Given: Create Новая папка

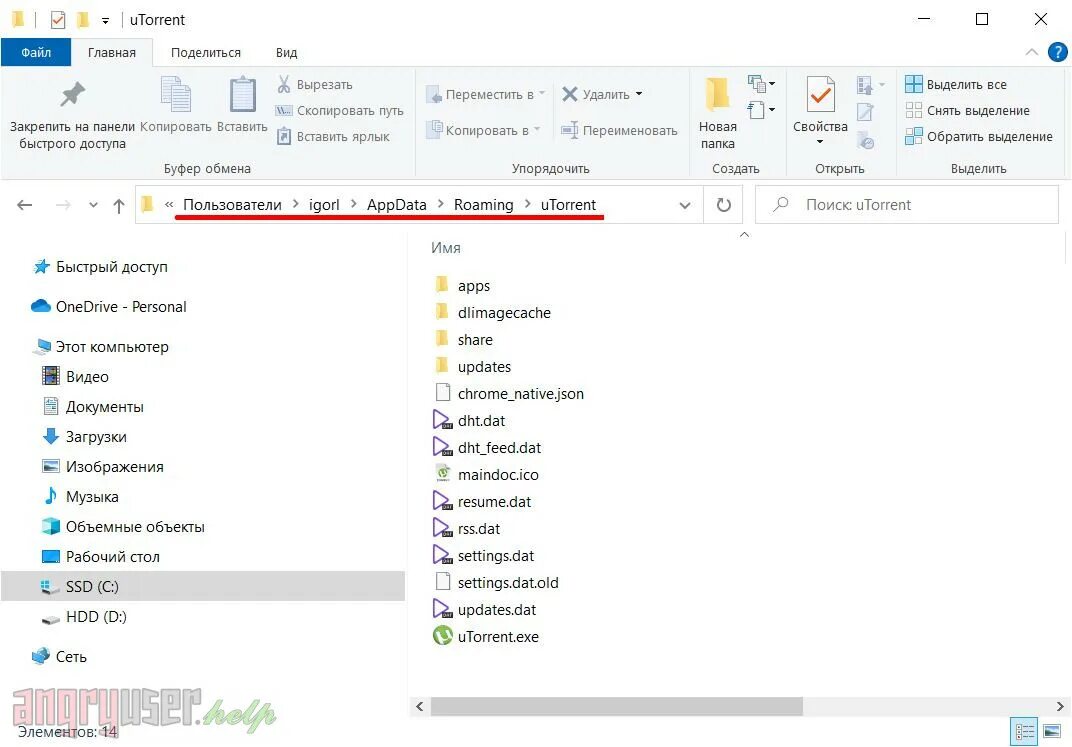Looking at the screenshot, I should [x=717, y=113].
